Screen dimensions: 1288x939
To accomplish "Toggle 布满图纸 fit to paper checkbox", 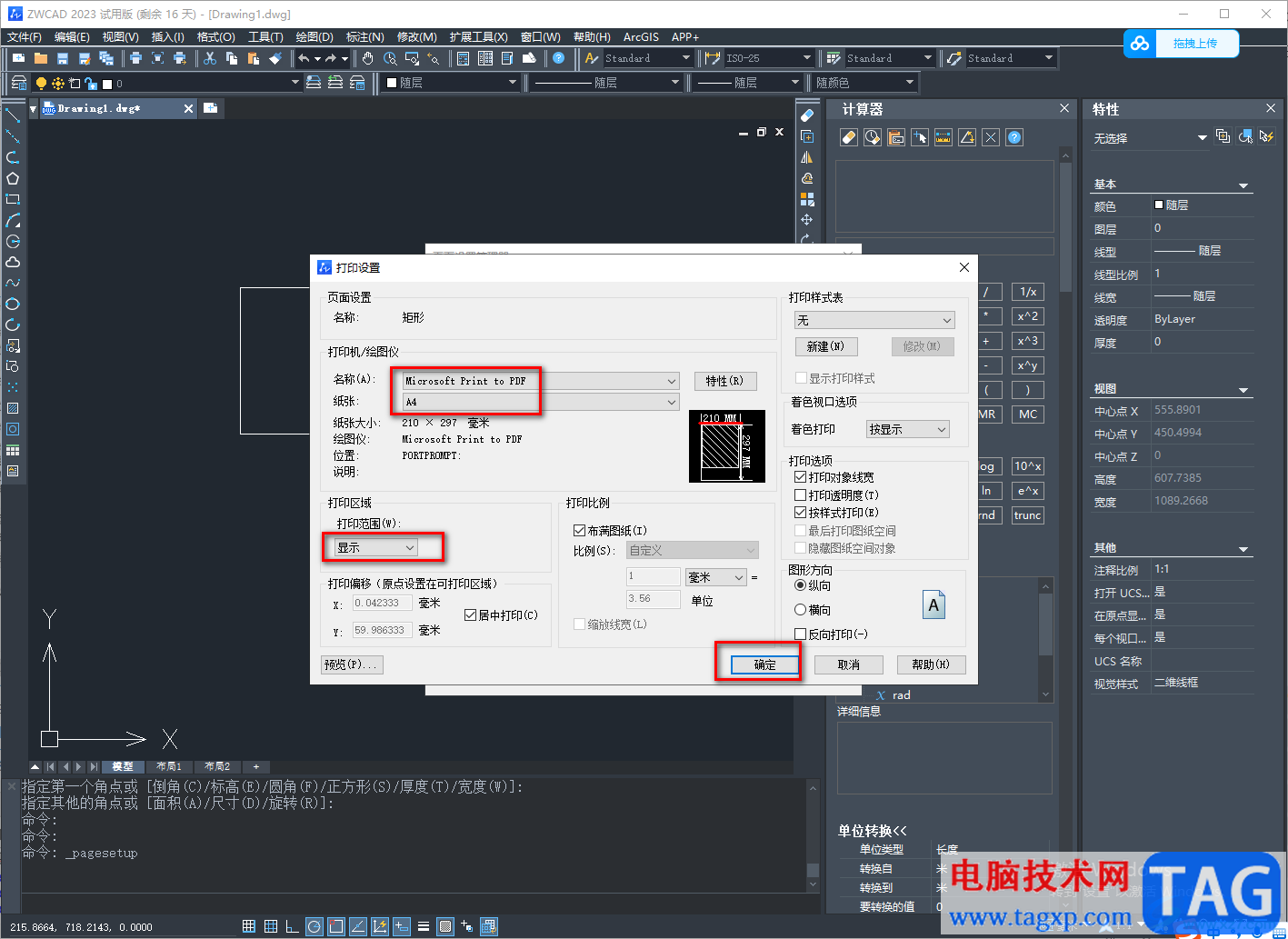I will pyautogui.click(x=579, y=531).
